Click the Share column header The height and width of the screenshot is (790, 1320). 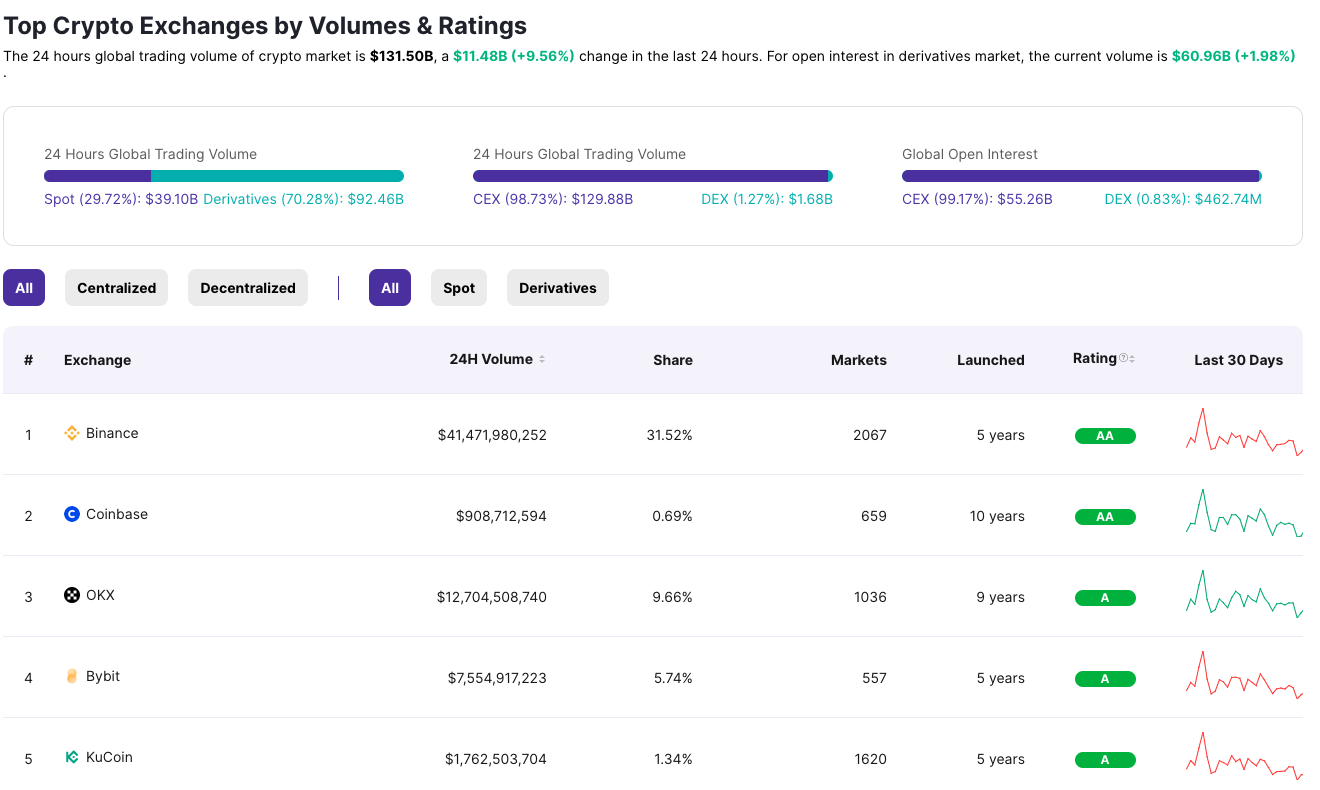672,359
